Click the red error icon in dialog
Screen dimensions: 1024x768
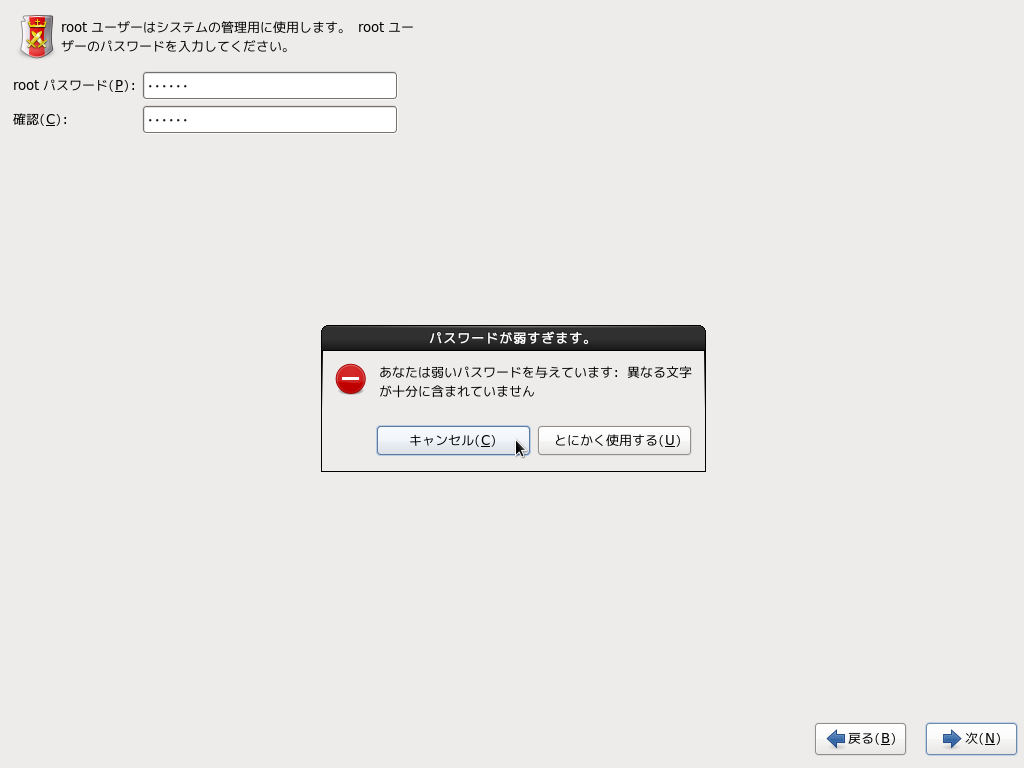pyautogui.click(x=350, y=379)
